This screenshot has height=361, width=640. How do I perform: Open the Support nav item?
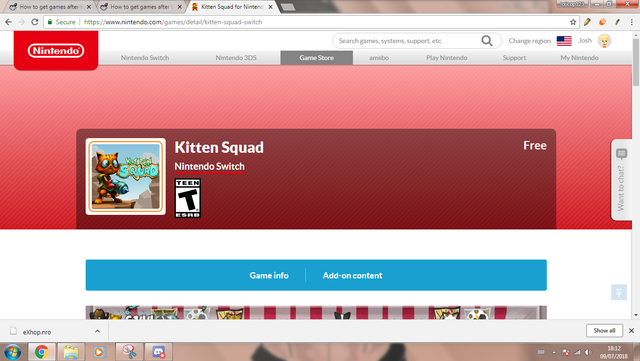pos(514,58)
